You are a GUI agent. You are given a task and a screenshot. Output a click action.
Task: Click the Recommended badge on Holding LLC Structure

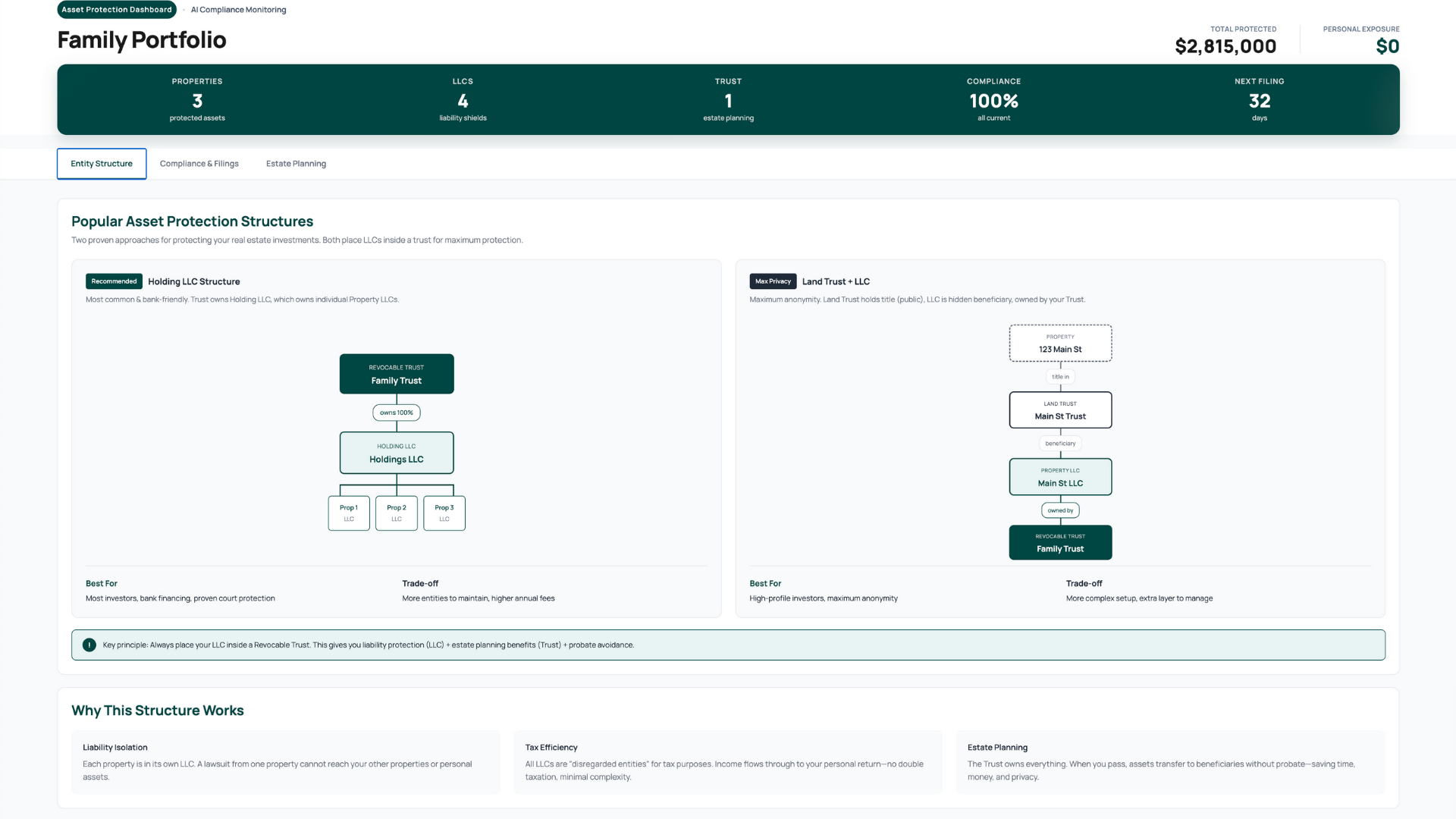pos(114,281)
